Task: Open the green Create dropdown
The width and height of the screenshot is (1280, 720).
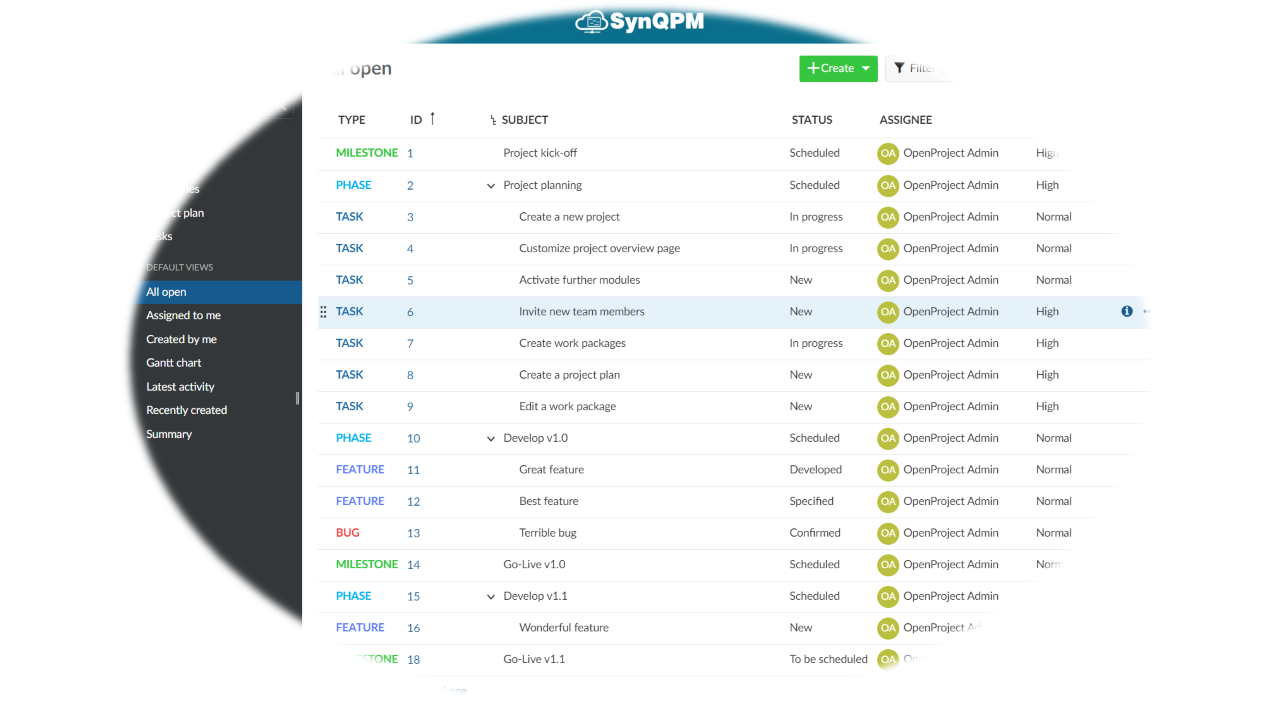Action: point(838,69)
